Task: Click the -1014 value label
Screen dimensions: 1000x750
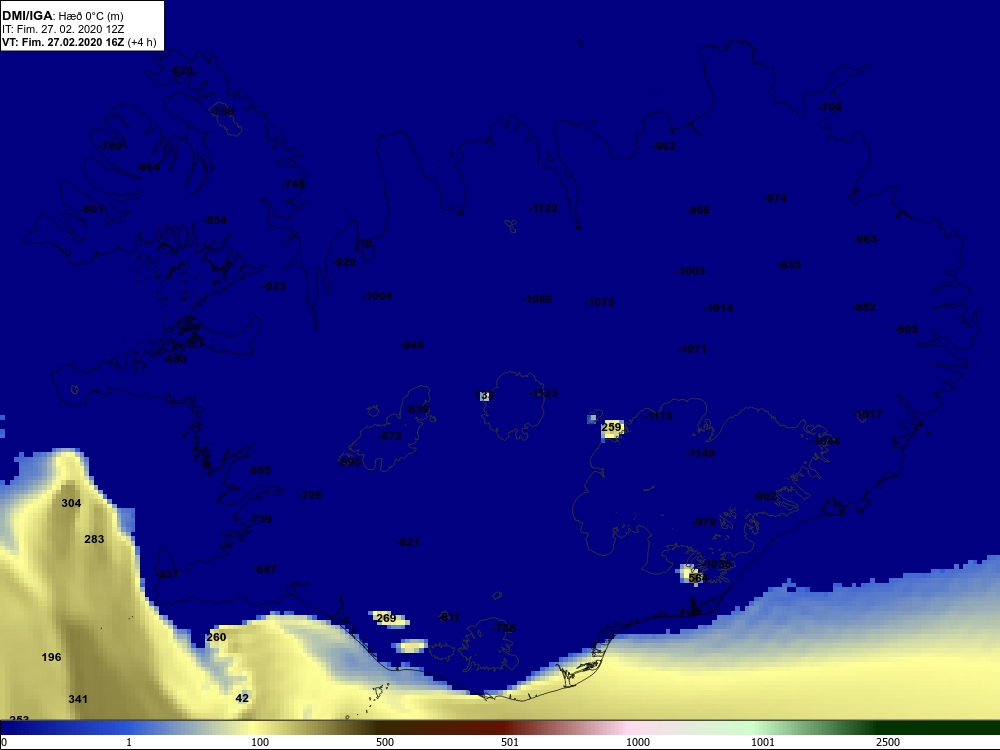Action: click(719, 308)
